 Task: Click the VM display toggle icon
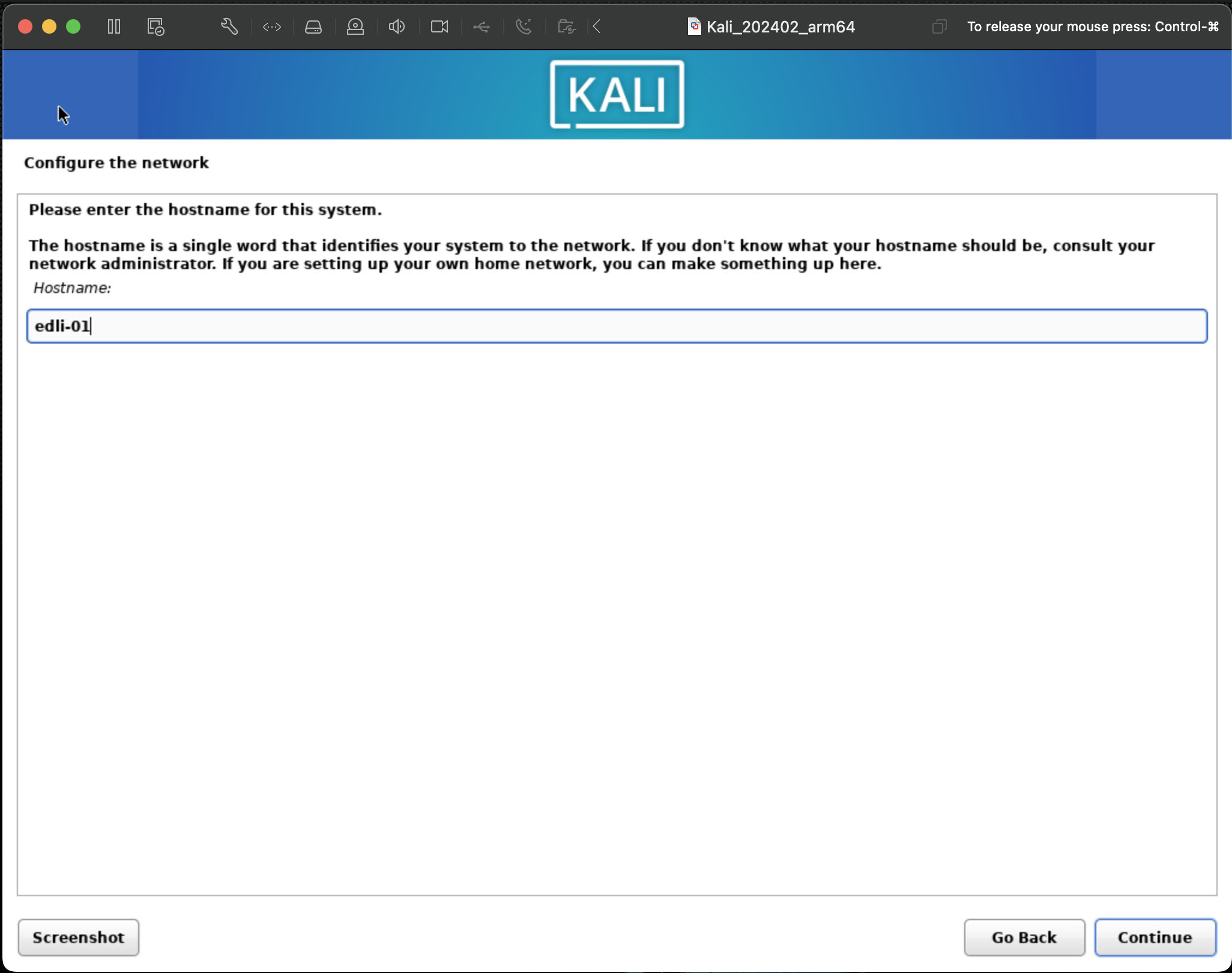point(156,27)
